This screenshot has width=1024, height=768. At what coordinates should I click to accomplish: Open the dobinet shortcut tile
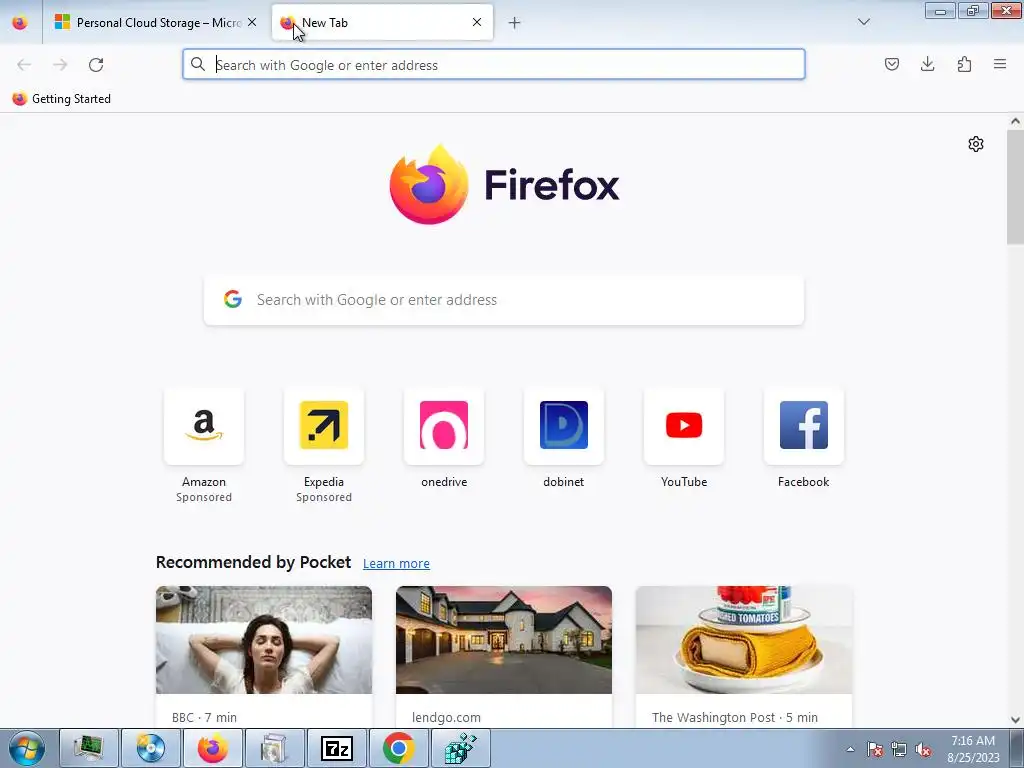(564, 439)
